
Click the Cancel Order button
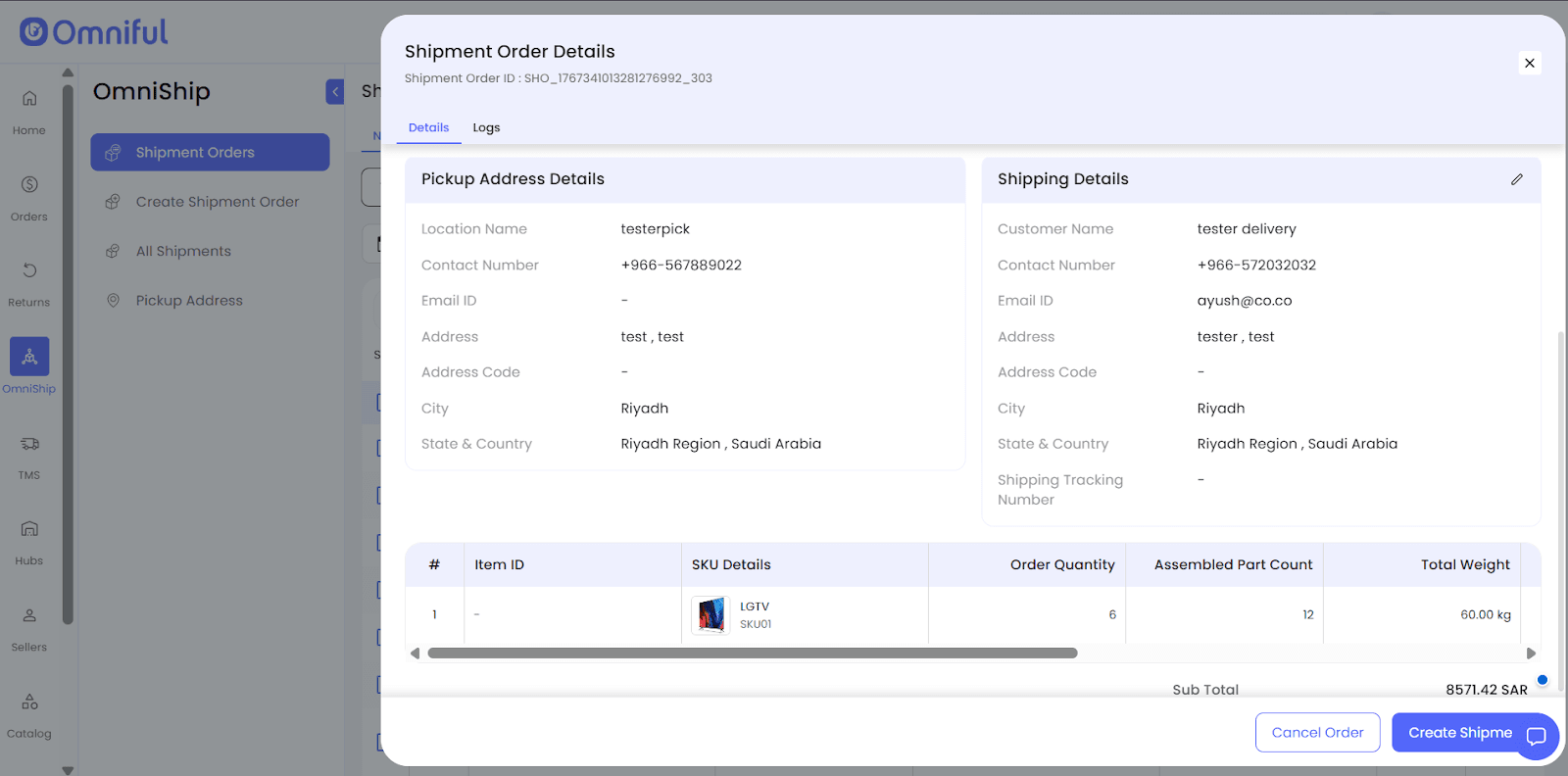pos(1317,733)
